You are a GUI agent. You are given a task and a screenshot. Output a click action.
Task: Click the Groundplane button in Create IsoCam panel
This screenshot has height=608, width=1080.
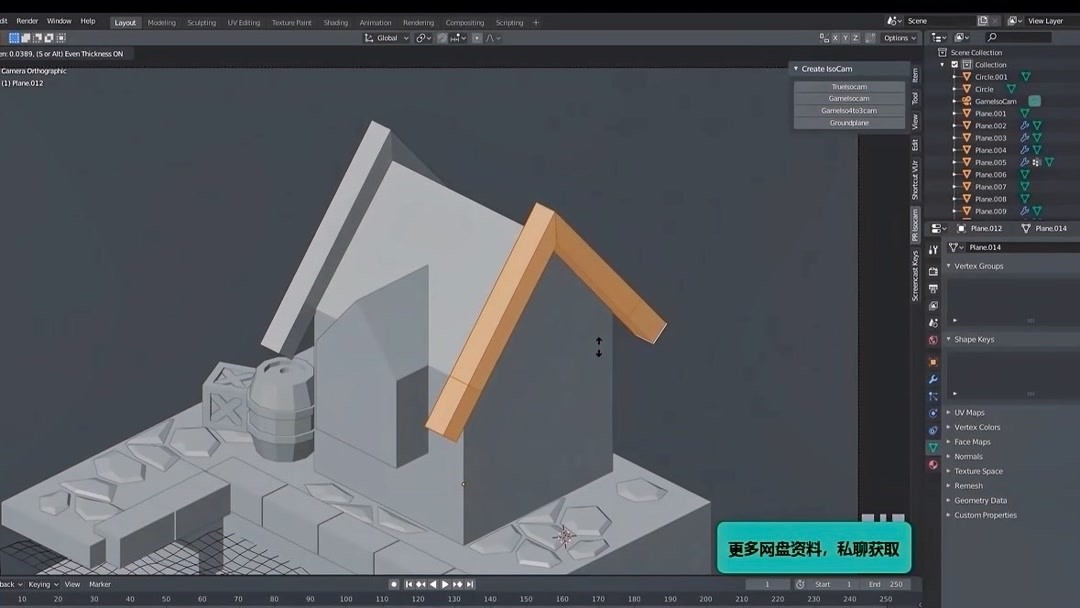click(x=848, y=122)
